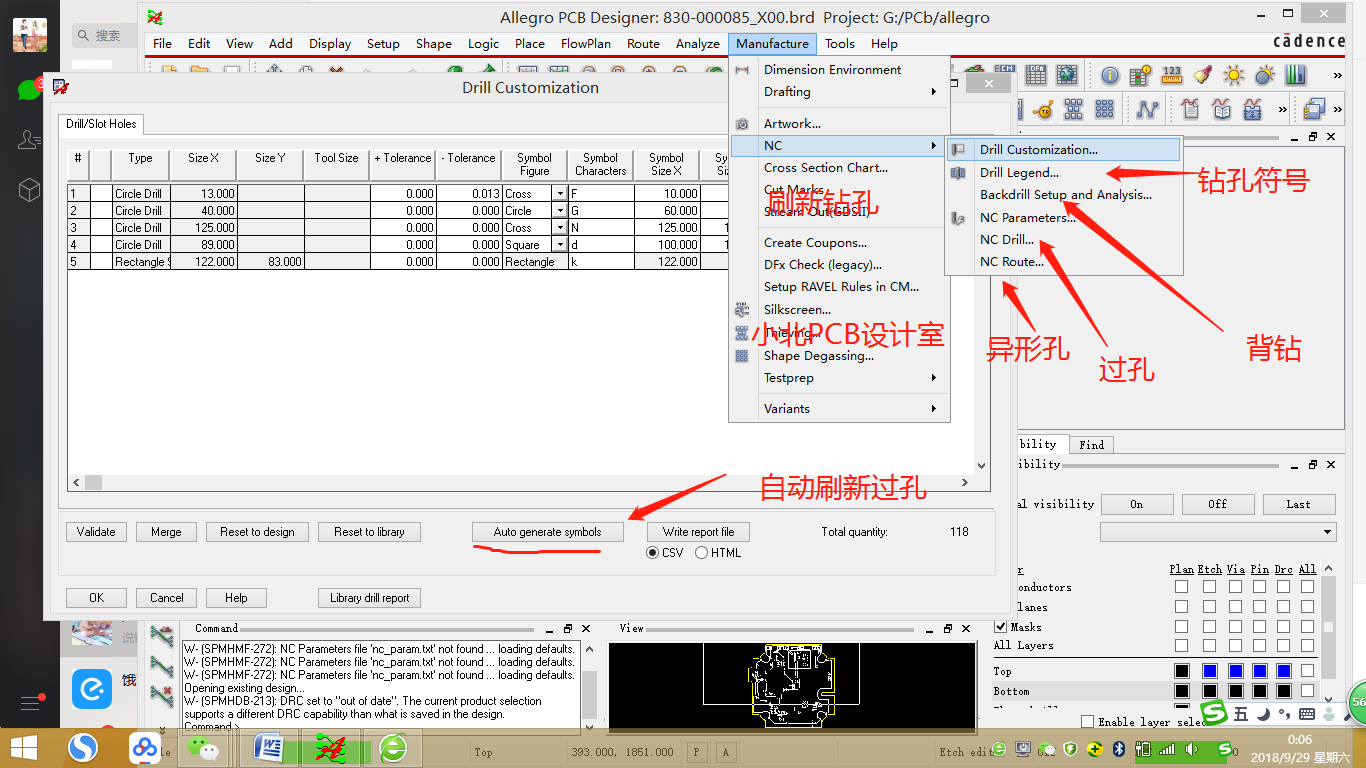Select the zigzag connect route icon
This screenshot has width=1366, height=768.
1147,108
